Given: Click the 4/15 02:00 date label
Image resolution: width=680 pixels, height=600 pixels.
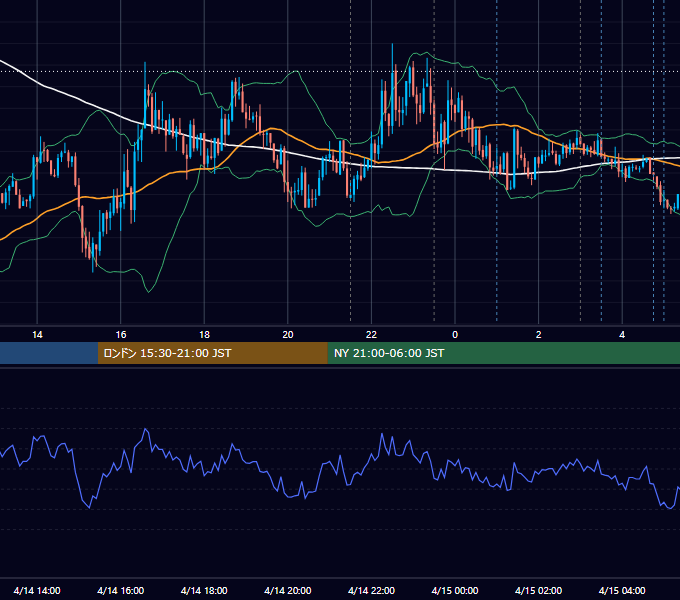Looking at the screenshot, I should [x=539, y=590].
